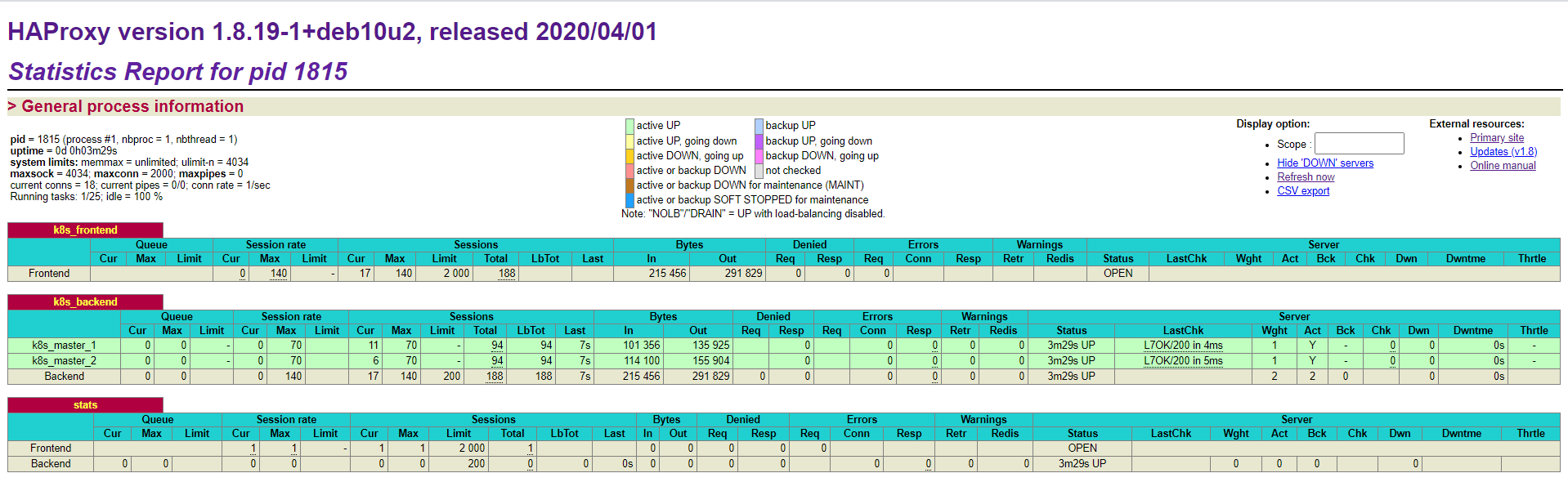Screen dimensions: 1568x482
Task: Click the Scope input field
Action: 1359,144
